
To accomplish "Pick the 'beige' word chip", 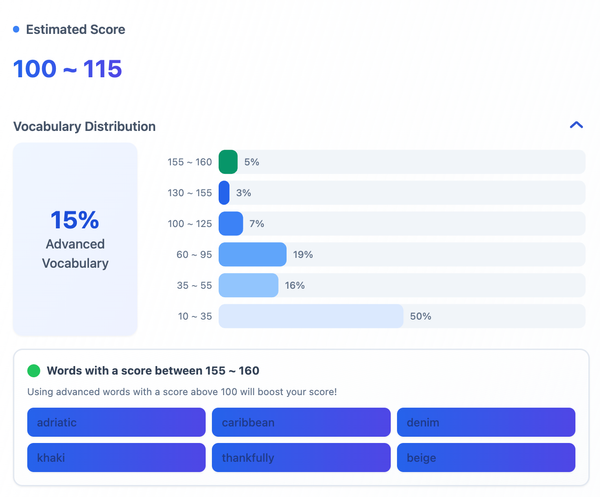I will [485, 458].
